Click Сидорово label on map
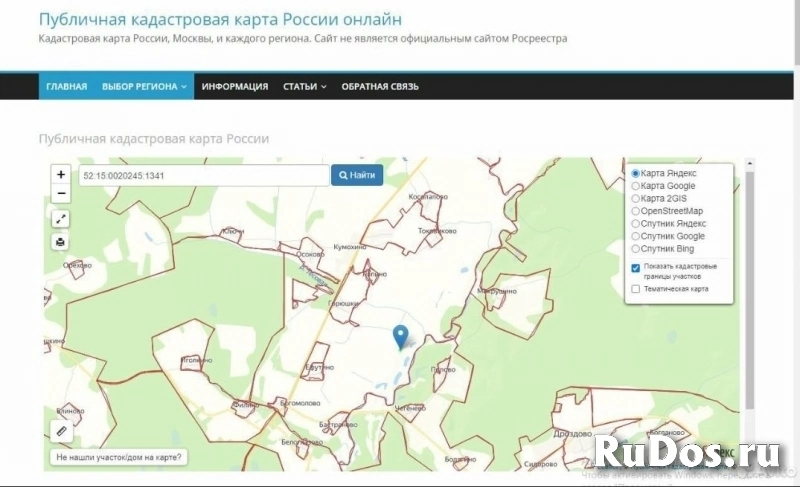The width and height of the screenshot is (800, 487). click(541, 464)
